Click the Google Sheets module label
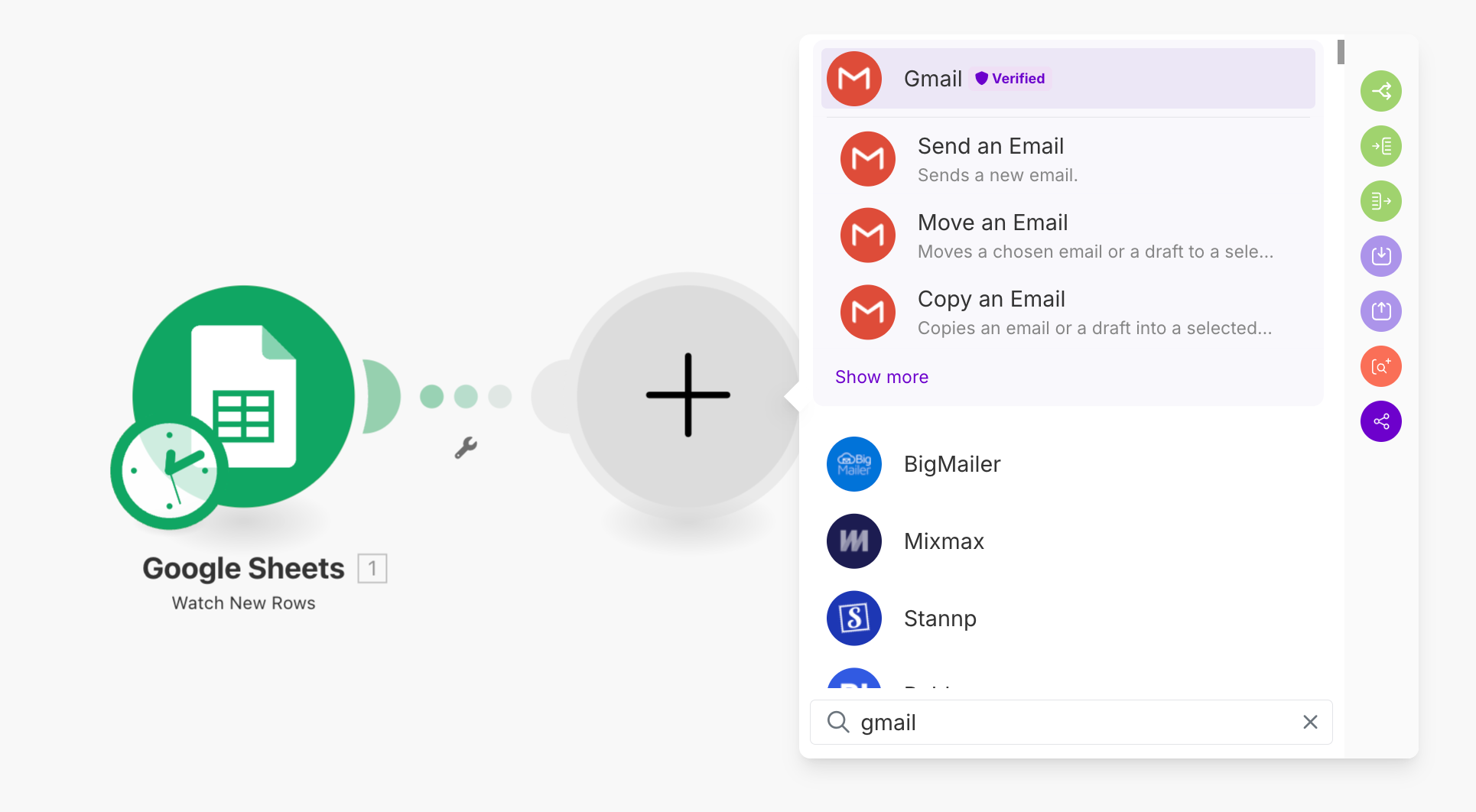The height and width of the screenshot is (812, 1476). coord(243,568)
